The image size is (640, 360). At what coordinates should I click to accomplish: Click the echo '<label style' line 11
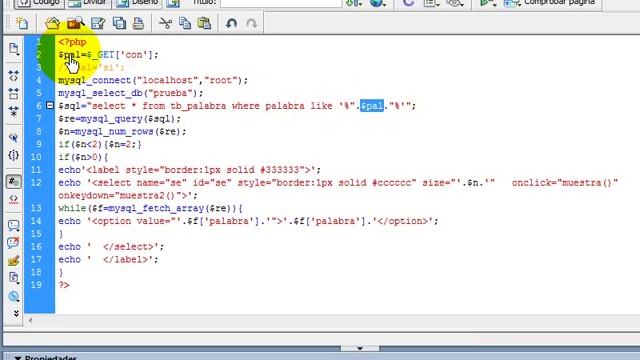[189, 170]
